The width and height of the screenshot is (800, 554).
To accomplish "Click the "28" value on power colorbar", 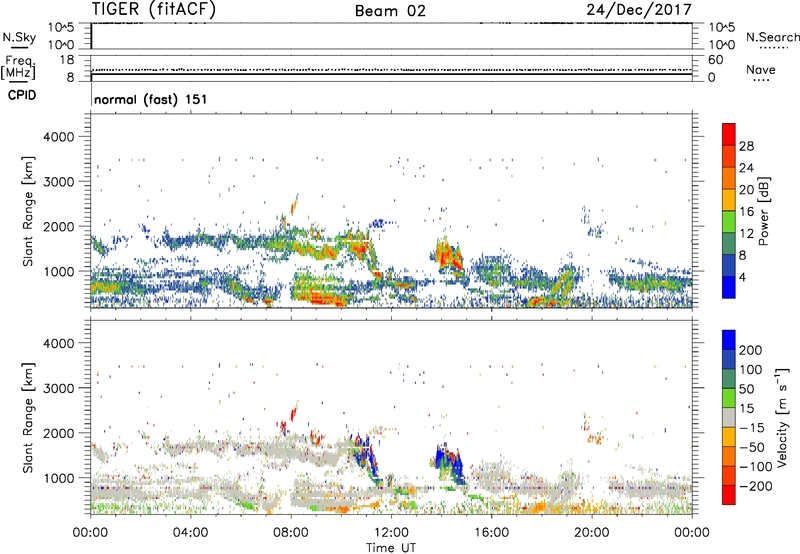I will pyautogui.click(x=746, y=146).
